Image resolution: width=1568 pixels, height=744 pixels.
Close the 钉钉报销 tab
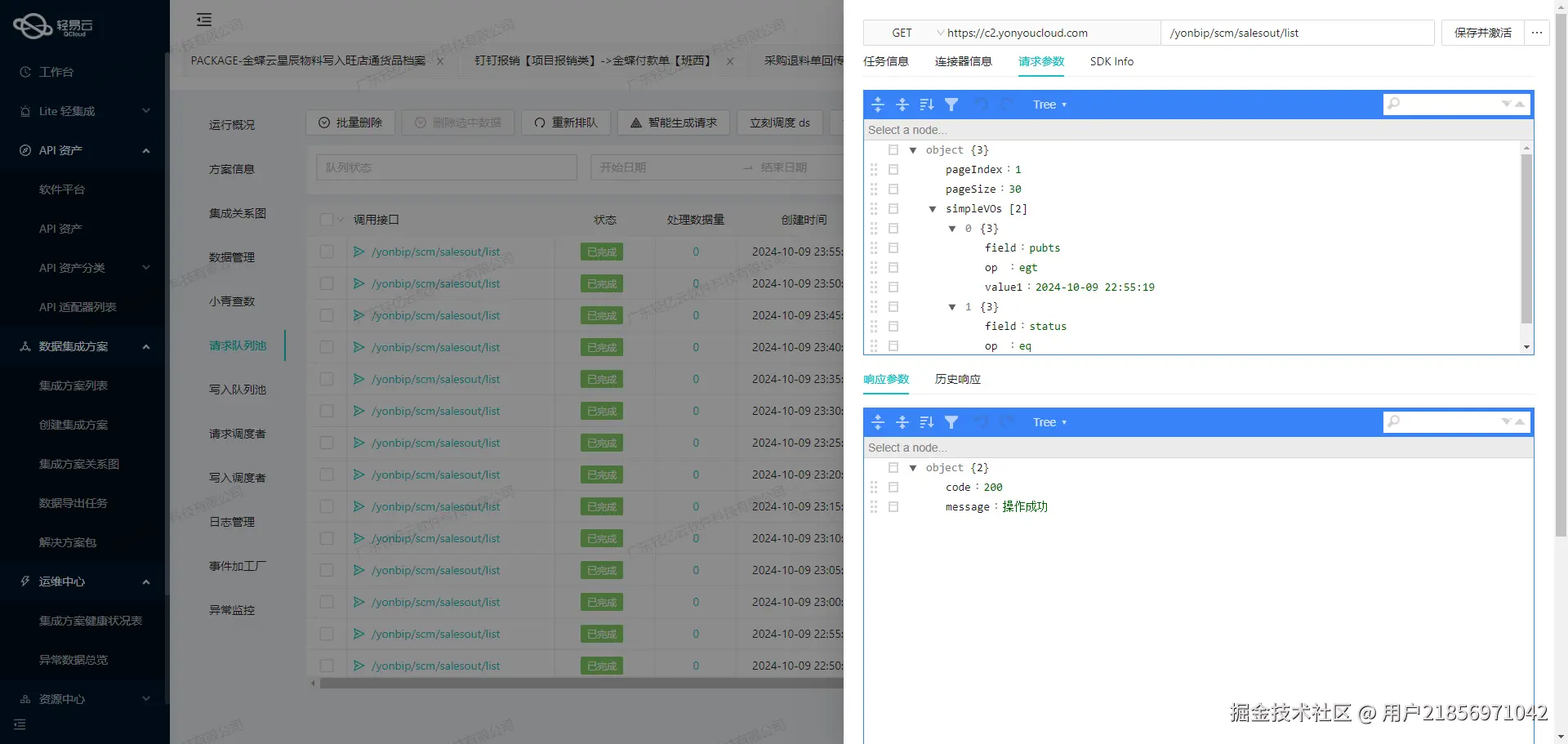(x=730, y=61)
